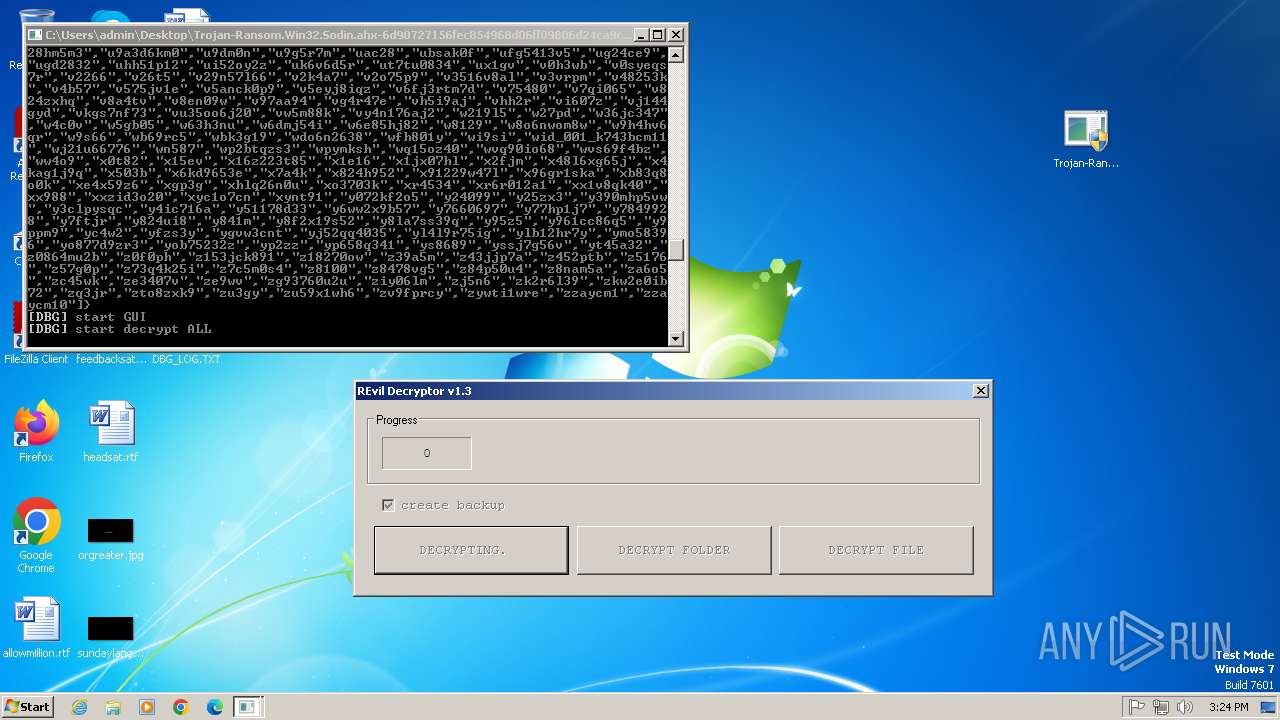The width and height of the screenshot is (1280, 720).
Task: Click the console window scroll up arrow
Action: tap(676, 53)
